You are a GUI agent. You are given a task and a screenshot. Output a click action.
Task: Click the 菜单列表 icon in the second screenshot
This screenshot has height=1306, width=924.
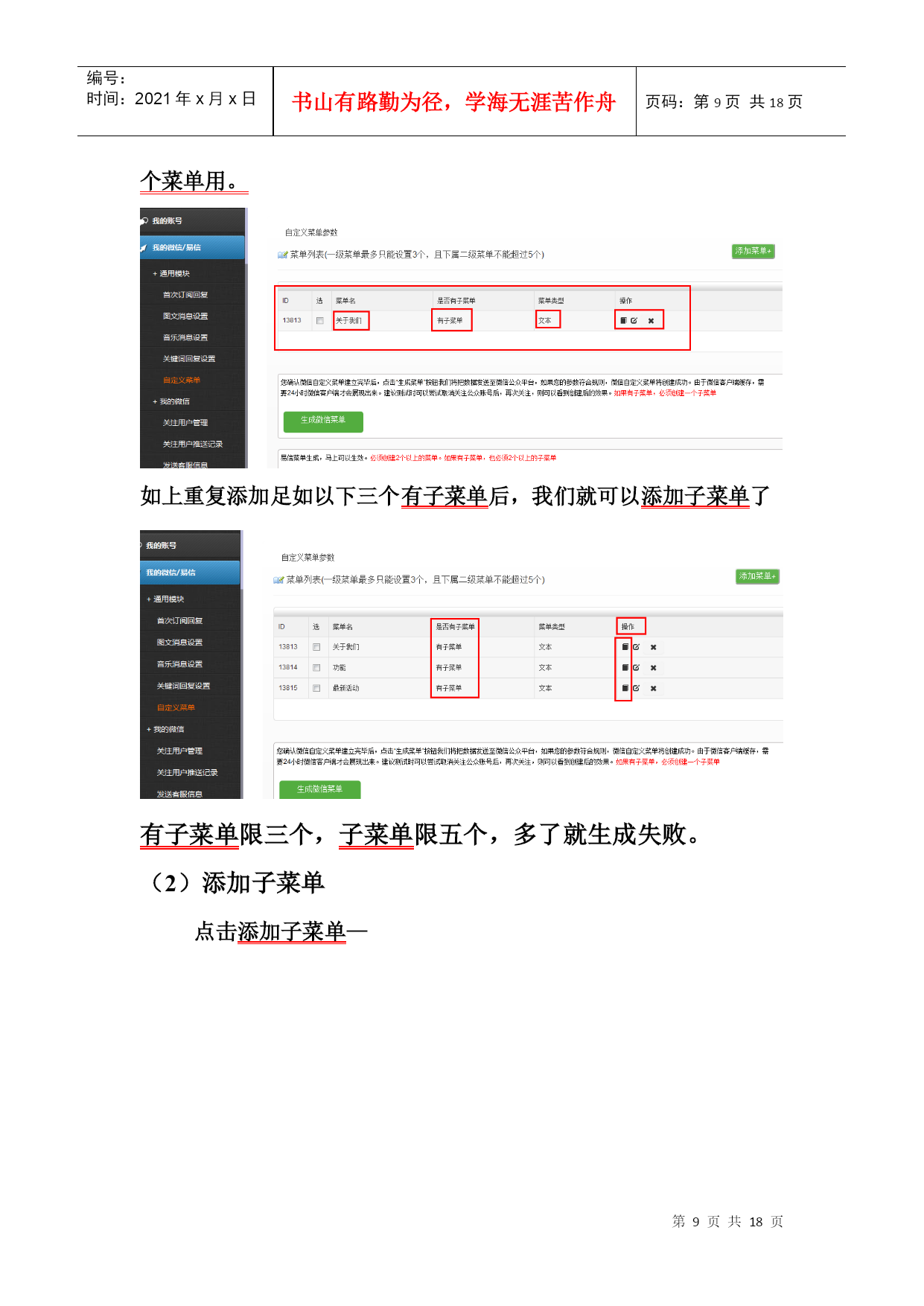(278, 580)
